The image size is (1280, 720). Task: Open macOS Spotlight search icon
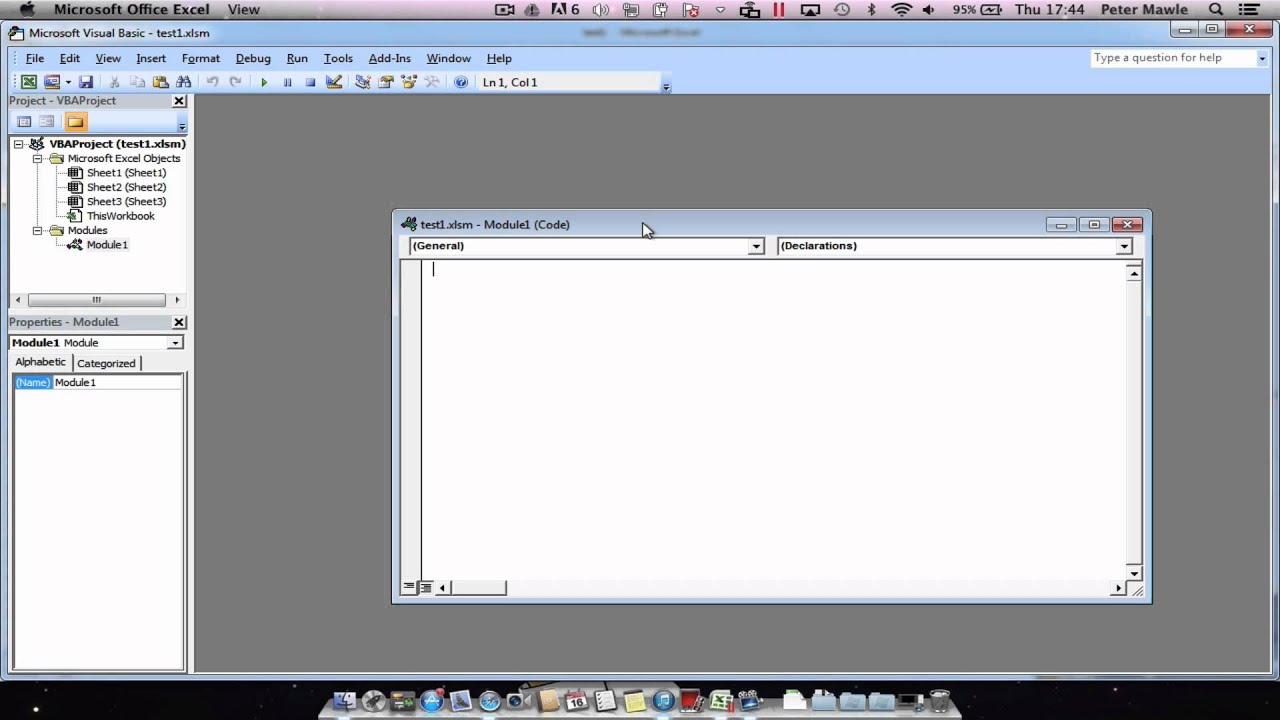(1216, 10)
